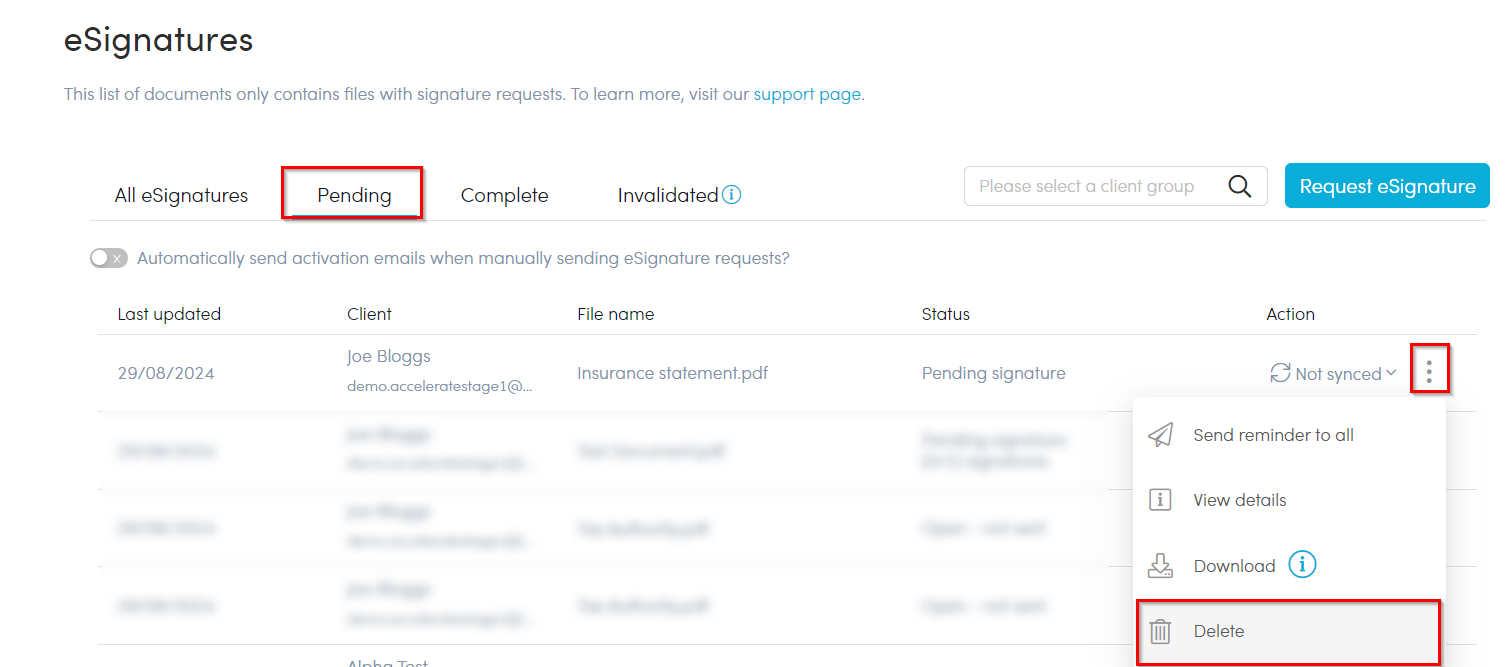Click the search magnifier icon
1506x667 pixels.
coord(1239,187)
